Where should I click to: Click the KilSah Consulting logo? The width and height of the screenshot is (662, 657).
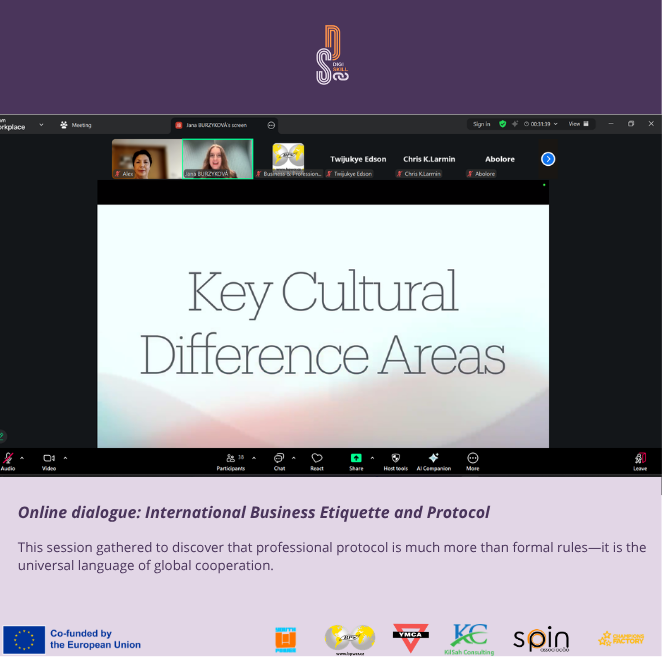pos(469,639)
